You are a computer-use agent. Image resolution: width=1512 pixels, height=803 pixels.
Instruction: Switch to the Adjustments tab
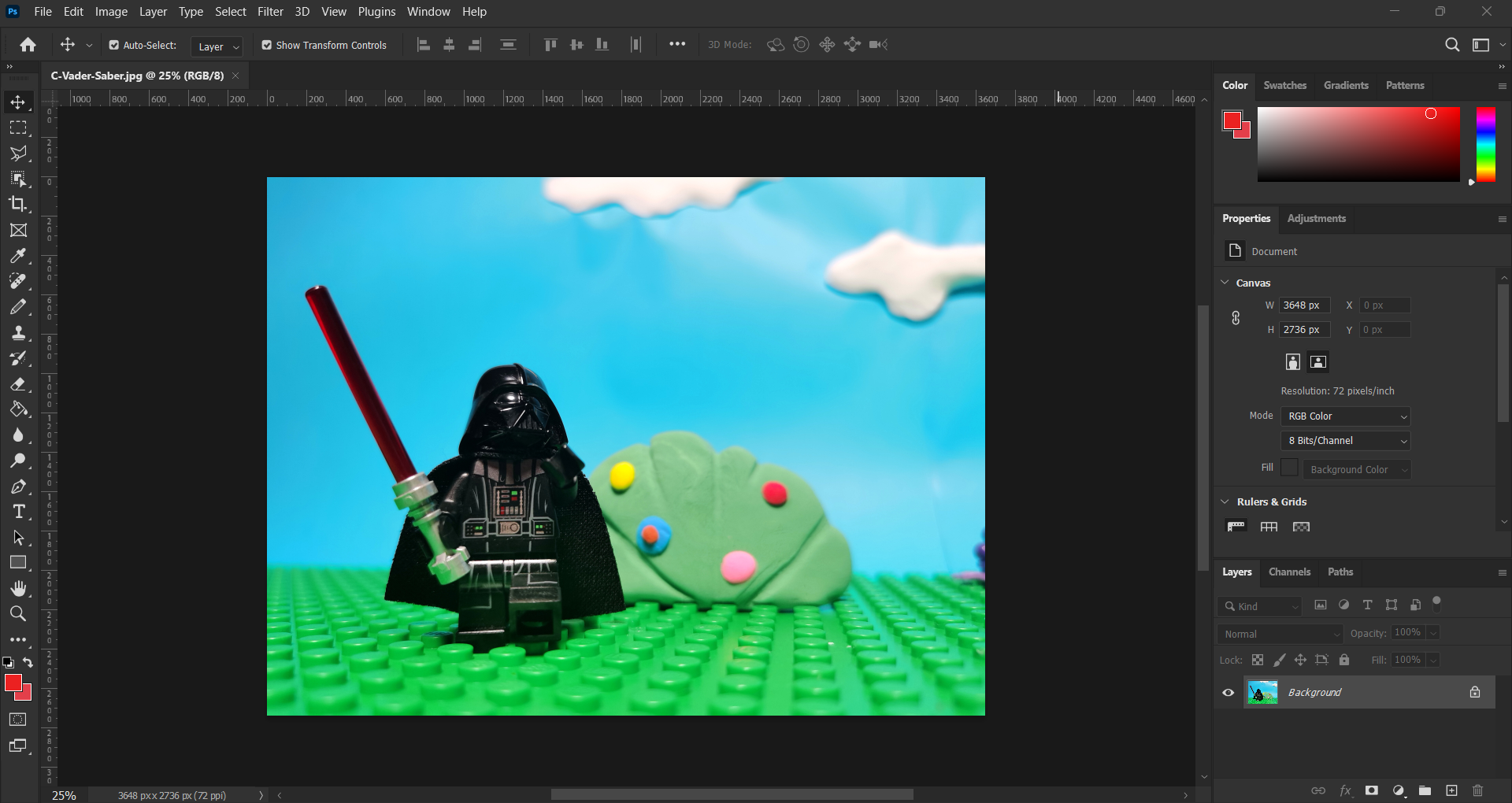pos(1316,219)
